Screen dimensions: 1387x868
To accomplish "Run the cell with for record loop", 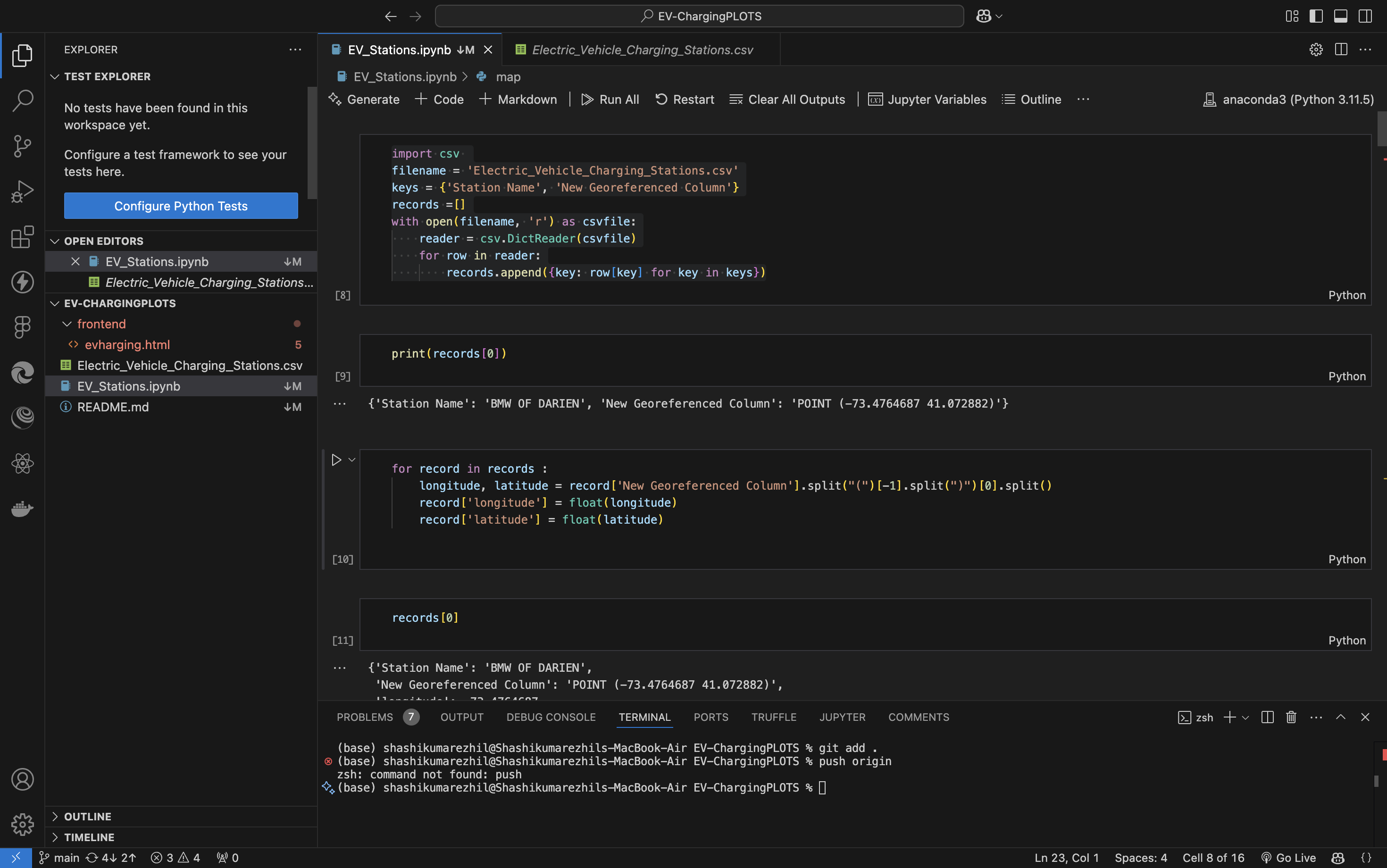I will click(336, 460).
